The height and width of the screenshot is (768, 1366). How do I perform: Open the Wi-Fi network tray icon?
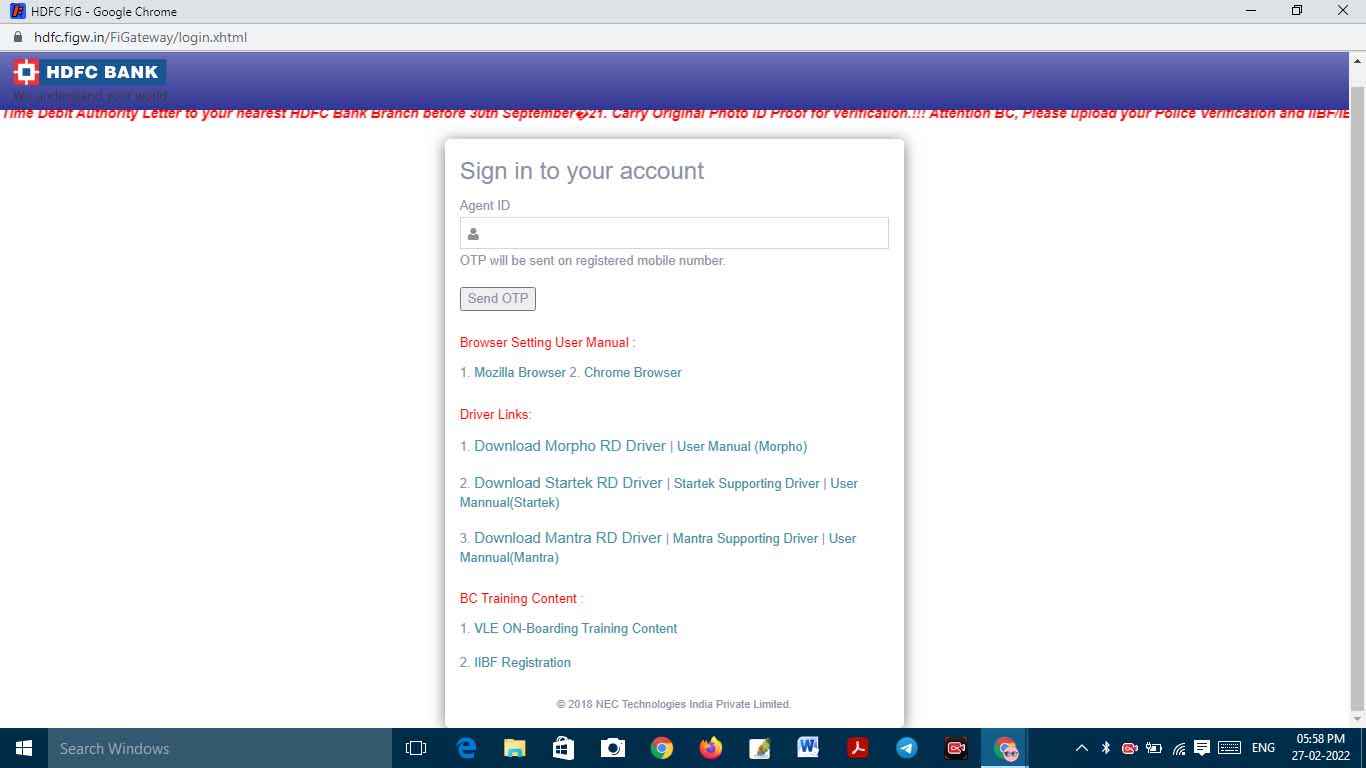pyautogui.click(x=1179, y=748)
